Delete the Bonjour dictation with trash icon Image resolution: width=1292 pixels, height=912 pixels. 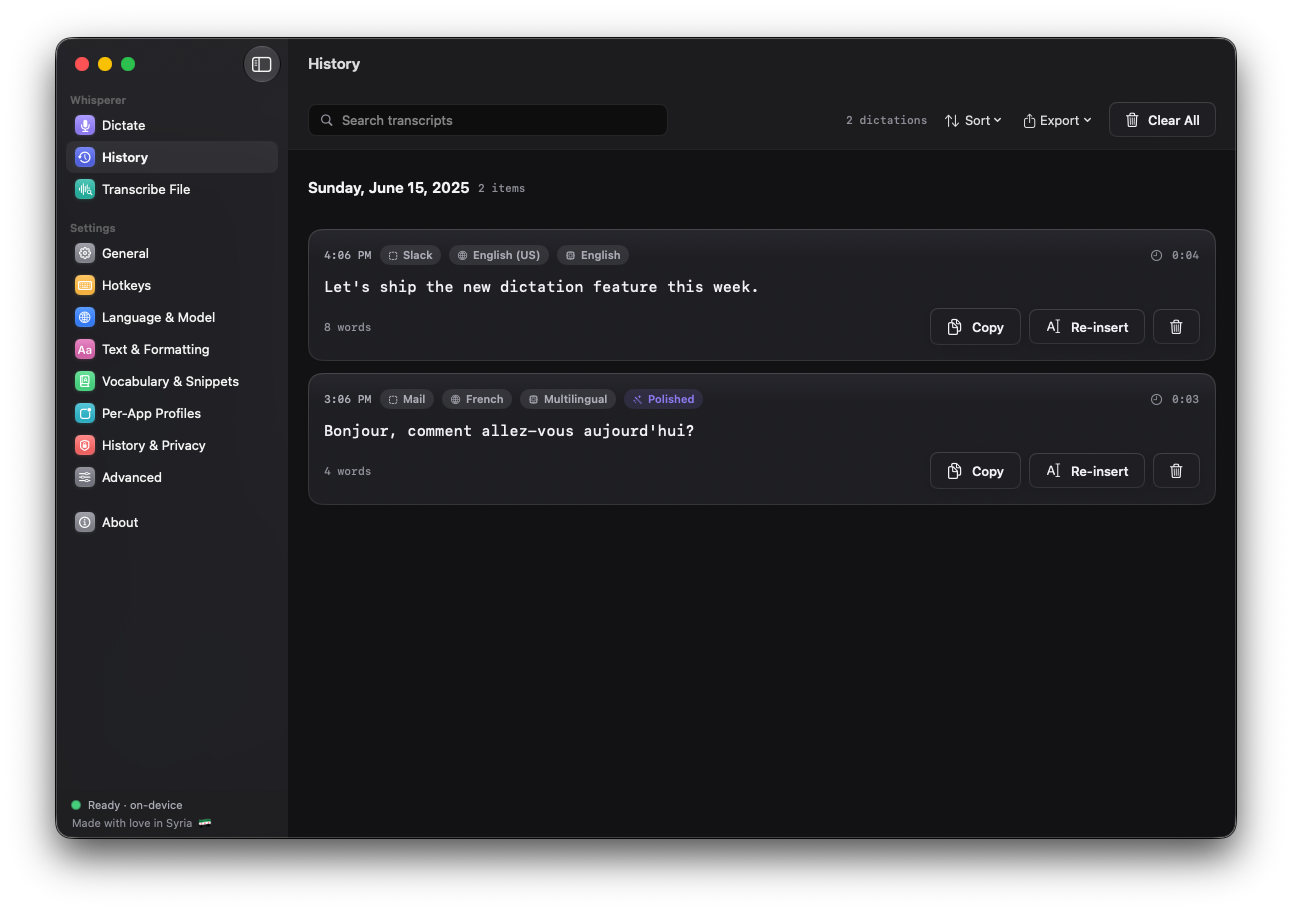tap(1176, 471)
